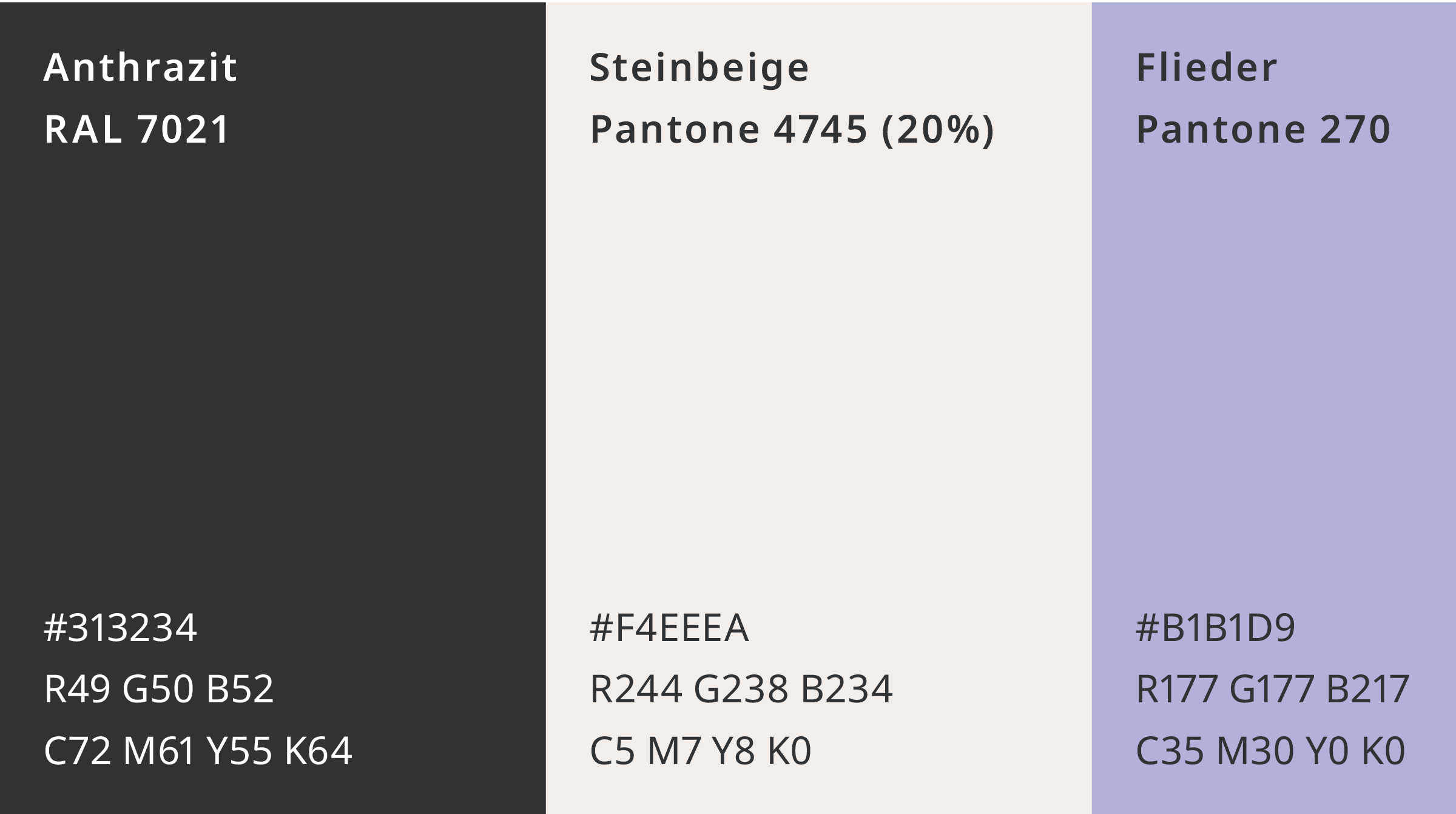This screenshot has width=1456, height=814.
Task: Click the #F4EEEA hex code
Action: click(x=669, y=627)
